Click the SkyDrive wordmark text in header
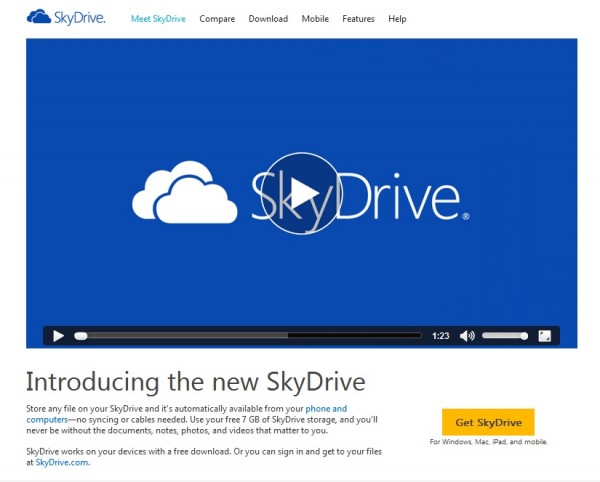Screen dimensions: 600x482 tap(80, 18)
